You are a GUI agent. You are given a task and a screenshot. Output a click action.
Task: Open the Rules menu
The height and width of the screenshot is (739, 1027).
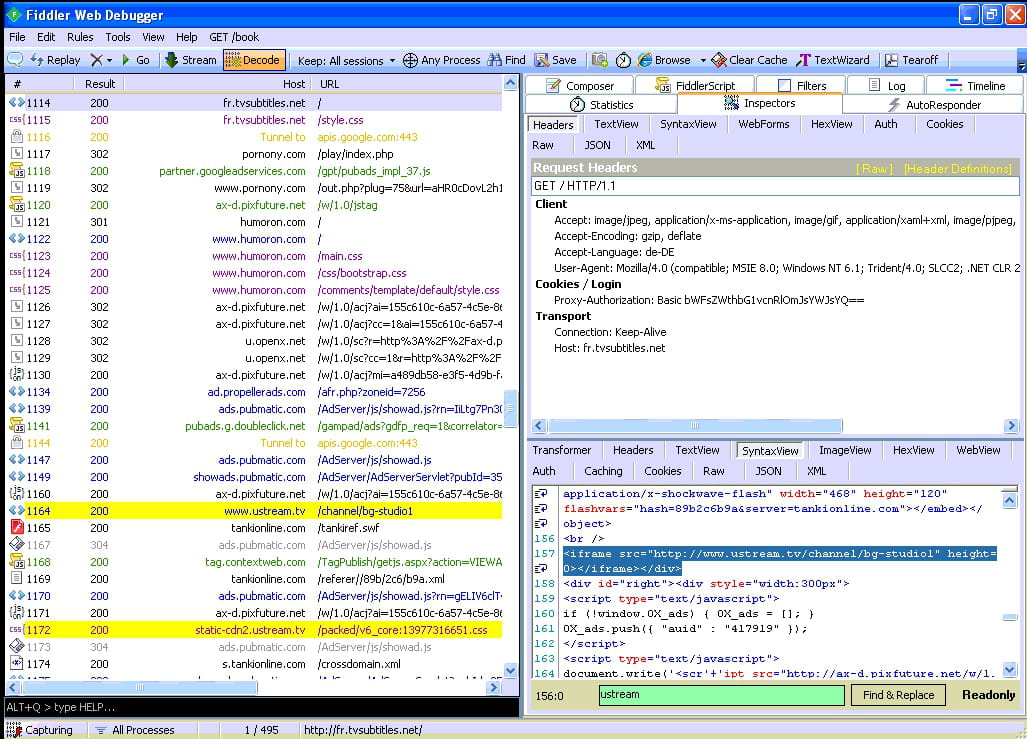[x=80, y=37]
